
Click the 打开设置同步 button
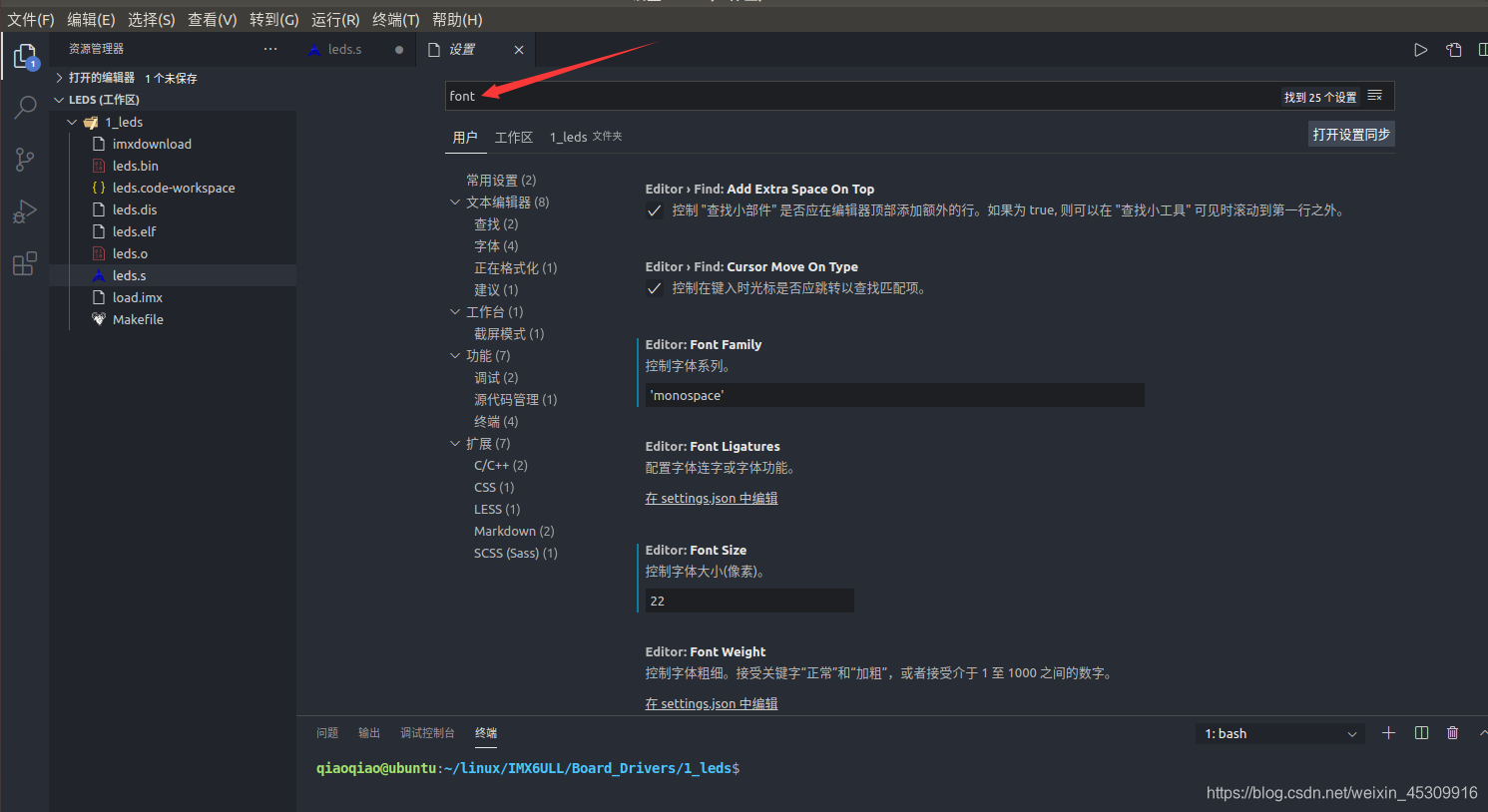point(1351,133)
